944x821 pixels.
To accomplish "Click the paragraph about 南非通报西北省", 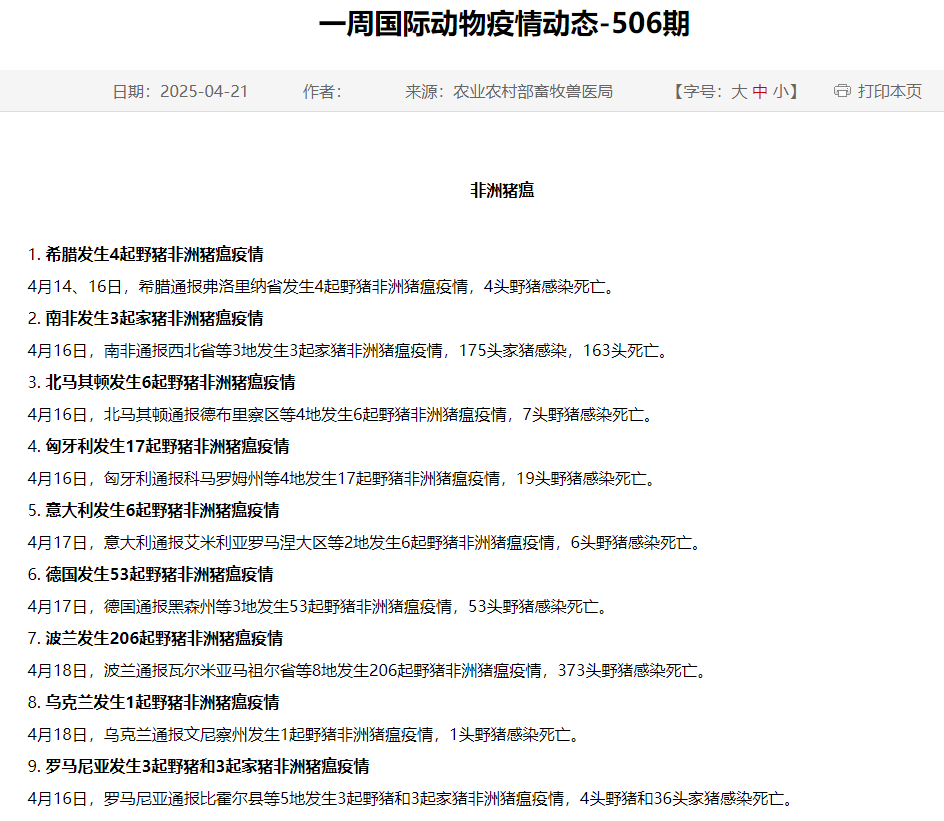I will pyautogui.click(x=349, y=350).
